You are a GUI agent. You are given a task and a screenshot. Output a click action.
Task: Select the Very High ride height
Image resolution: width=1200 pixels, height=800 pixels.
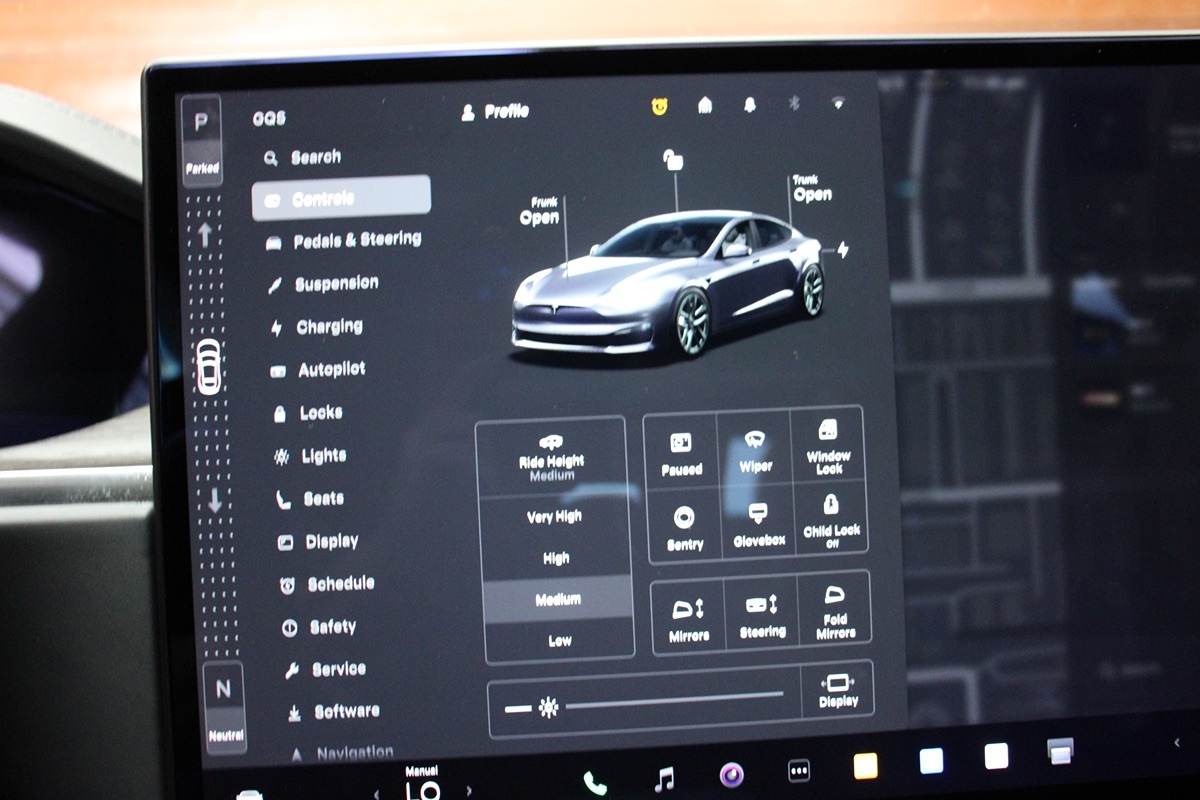coord(555,517)
